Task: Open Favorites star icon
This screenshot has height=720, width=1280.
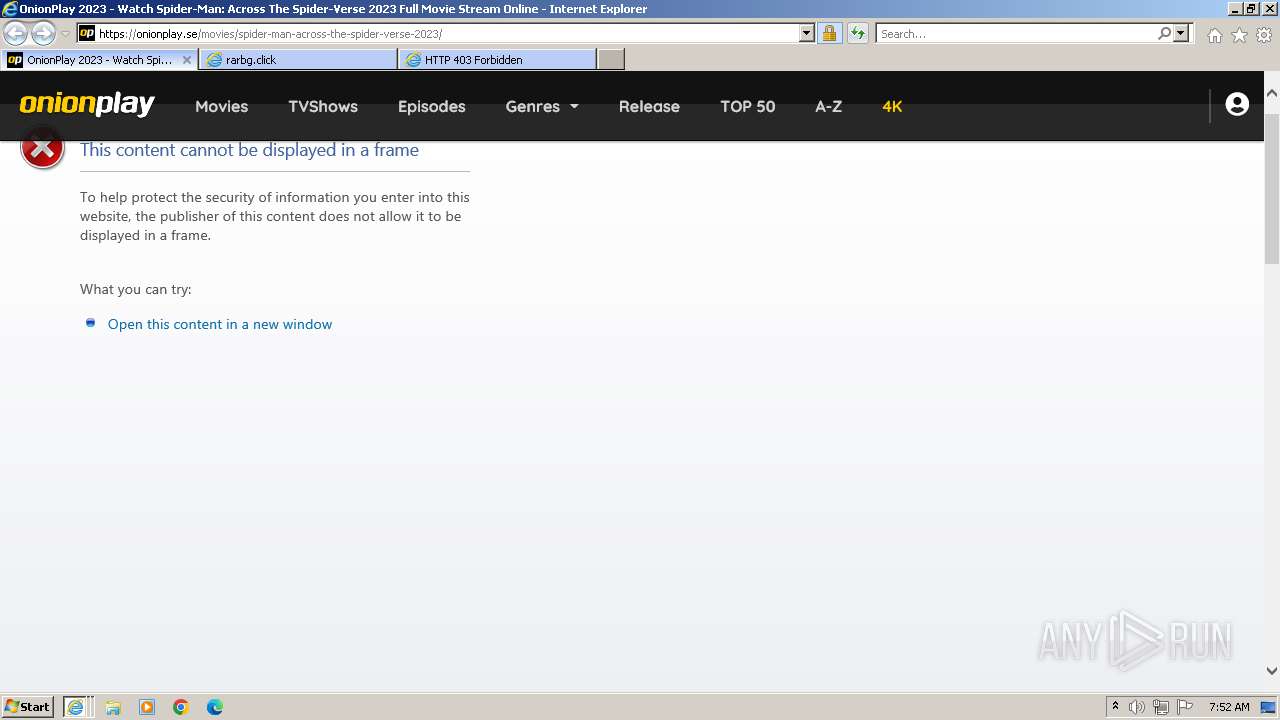Action: 1239,35
